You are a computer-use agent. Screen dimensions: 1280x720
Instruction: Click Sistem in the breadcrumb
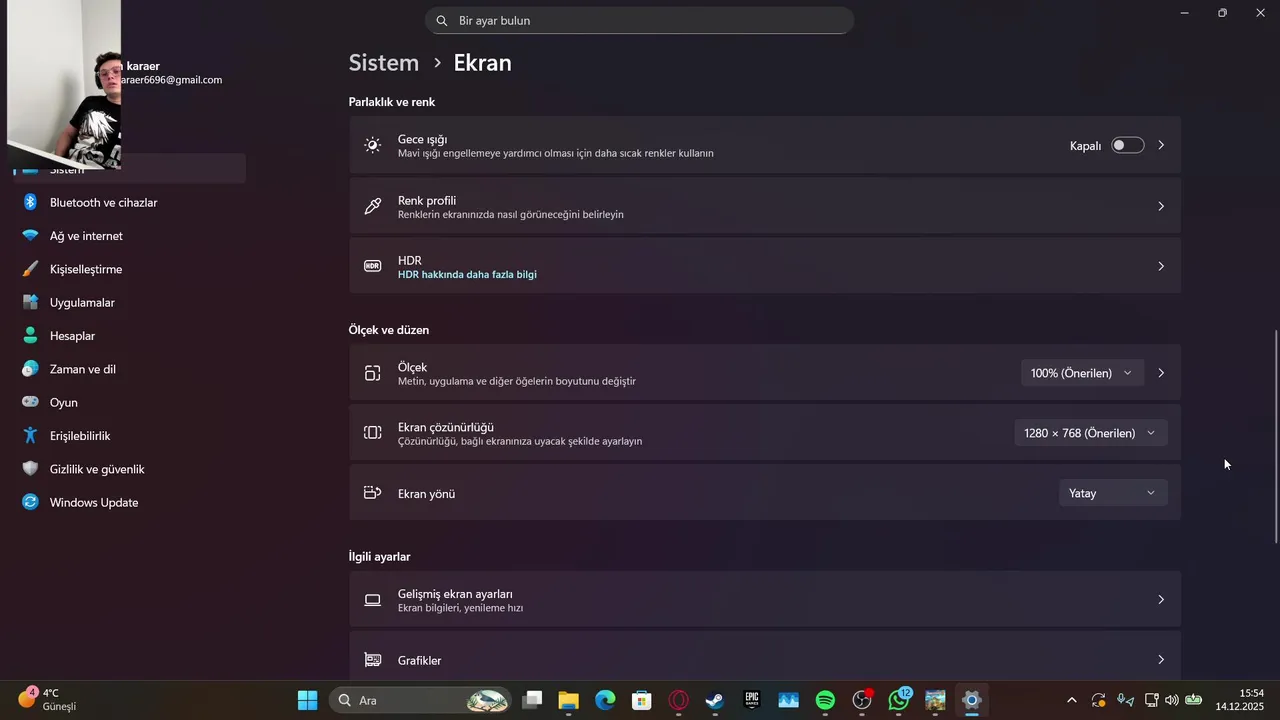[x=384, y=62]
